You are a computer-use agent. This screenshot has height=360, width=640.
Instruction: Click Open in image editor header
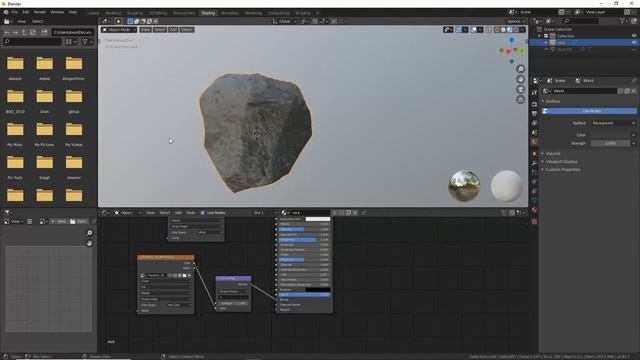[x=78, y=221]
